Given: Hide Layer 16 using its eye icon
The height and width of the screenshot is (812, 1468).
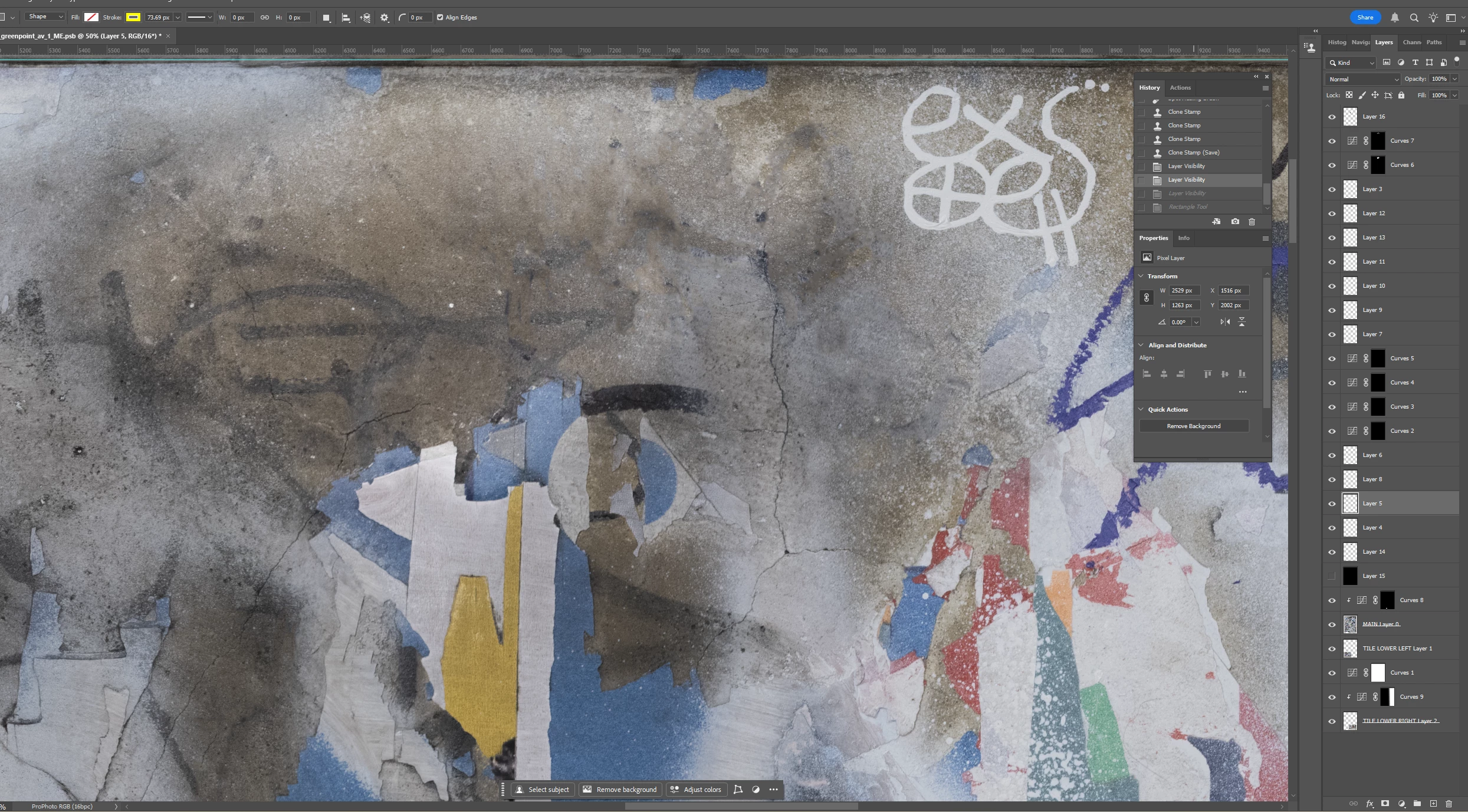Looking at the screenshot, I should tap(1332, 117).
